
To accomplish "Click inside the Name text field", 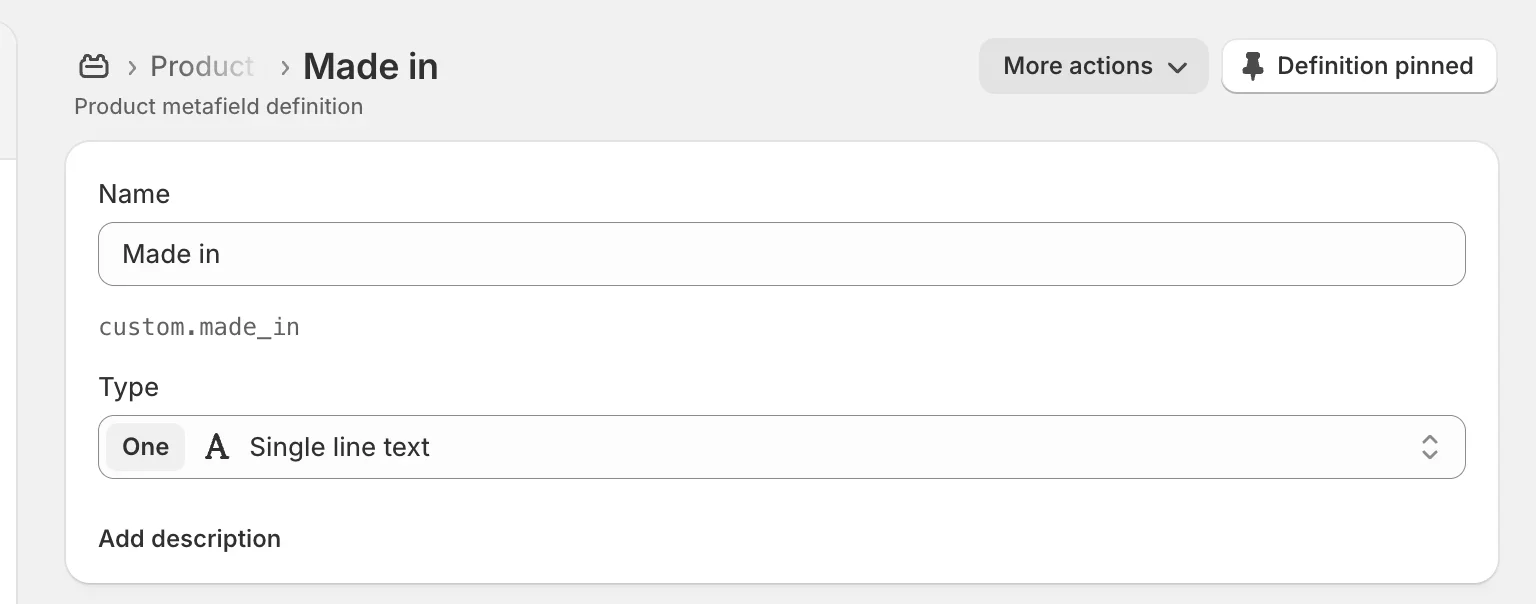I will coord(781,254).
